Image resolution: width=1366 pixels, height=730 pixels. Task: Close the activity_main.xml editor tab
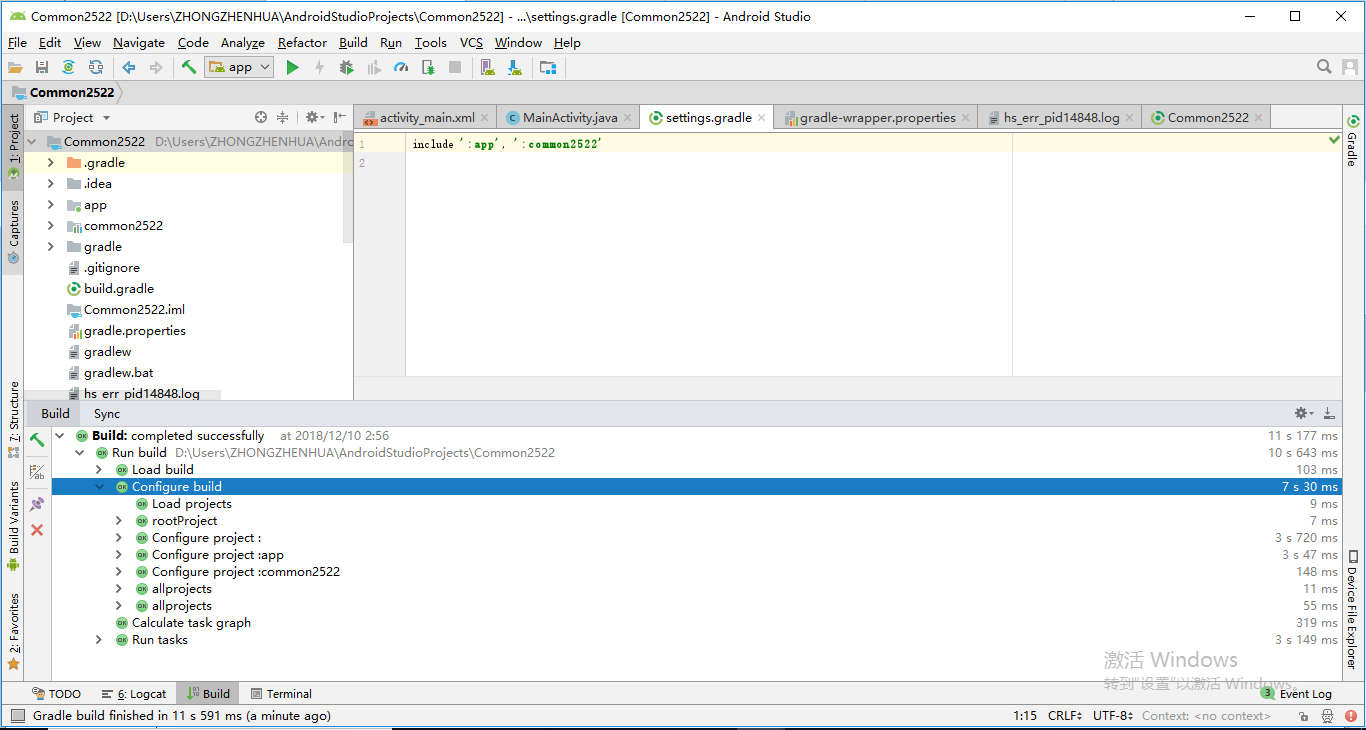[x=485, y=117]
